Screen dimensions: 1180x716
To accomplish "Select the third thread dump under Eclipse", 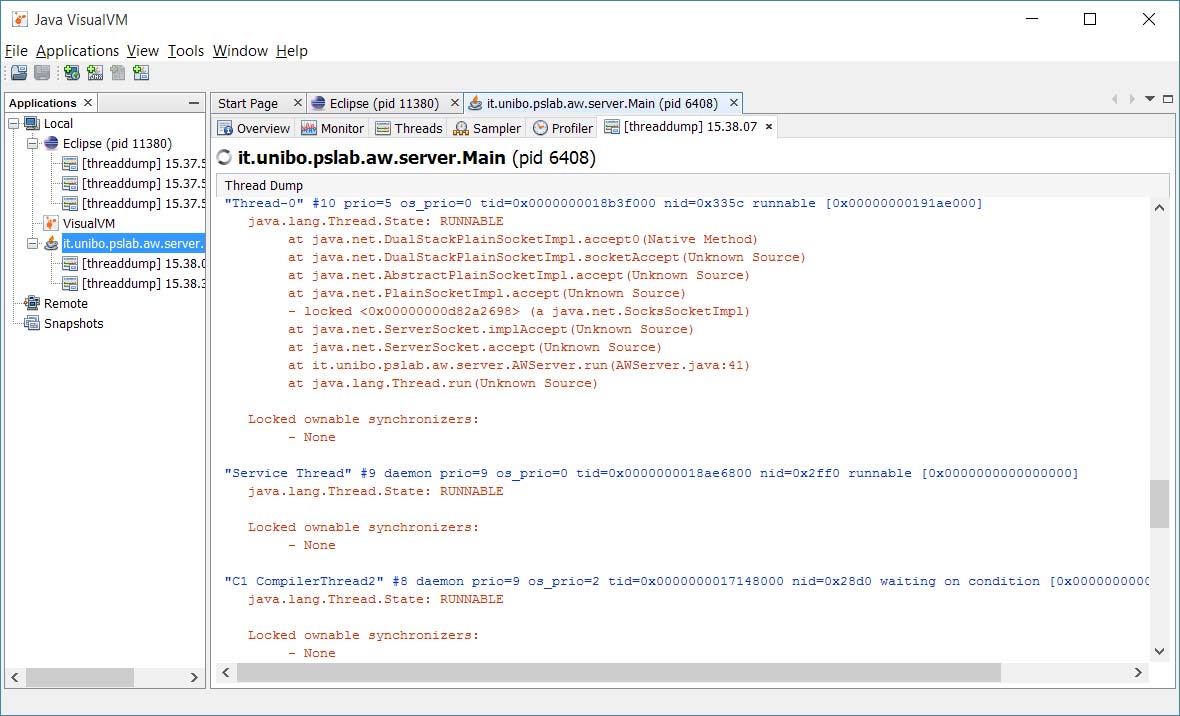I will click(143, 203).
